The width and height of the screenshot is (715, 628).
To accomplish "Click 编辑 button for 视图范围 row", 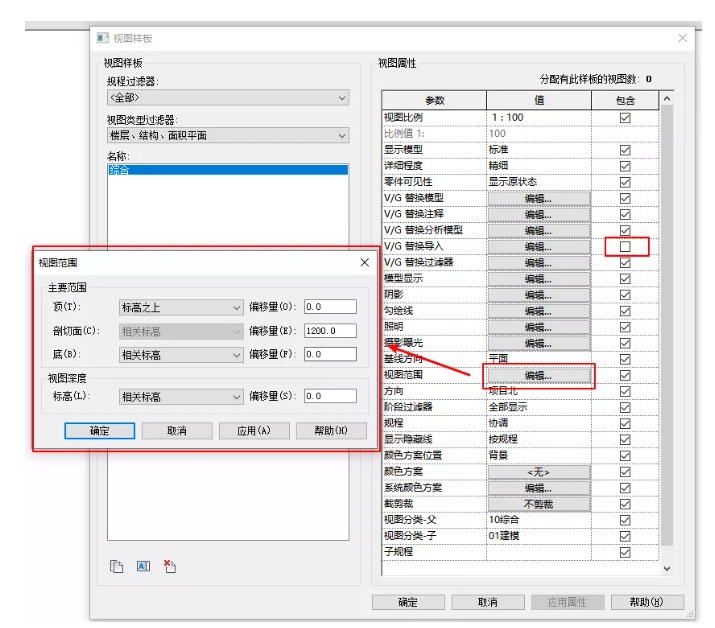I will coord(539,375).
